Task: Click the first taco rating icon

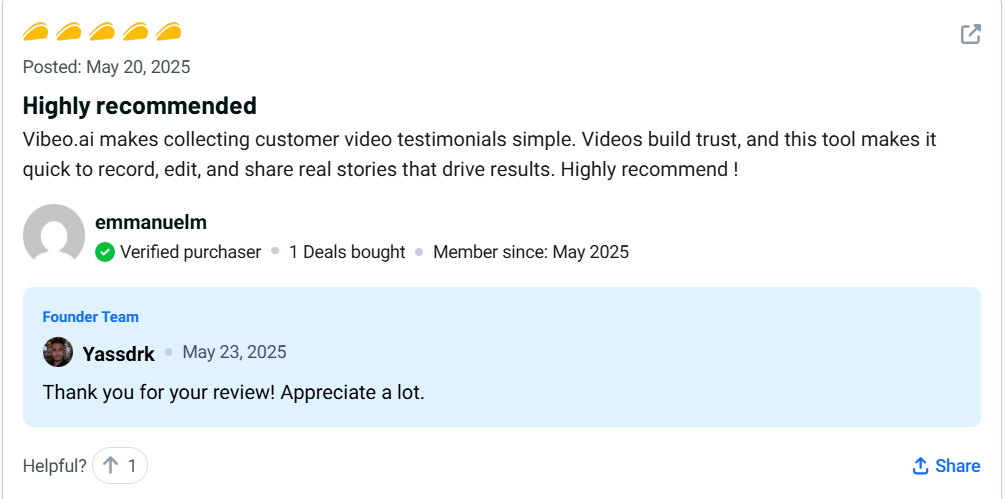Action: point(36,33)
